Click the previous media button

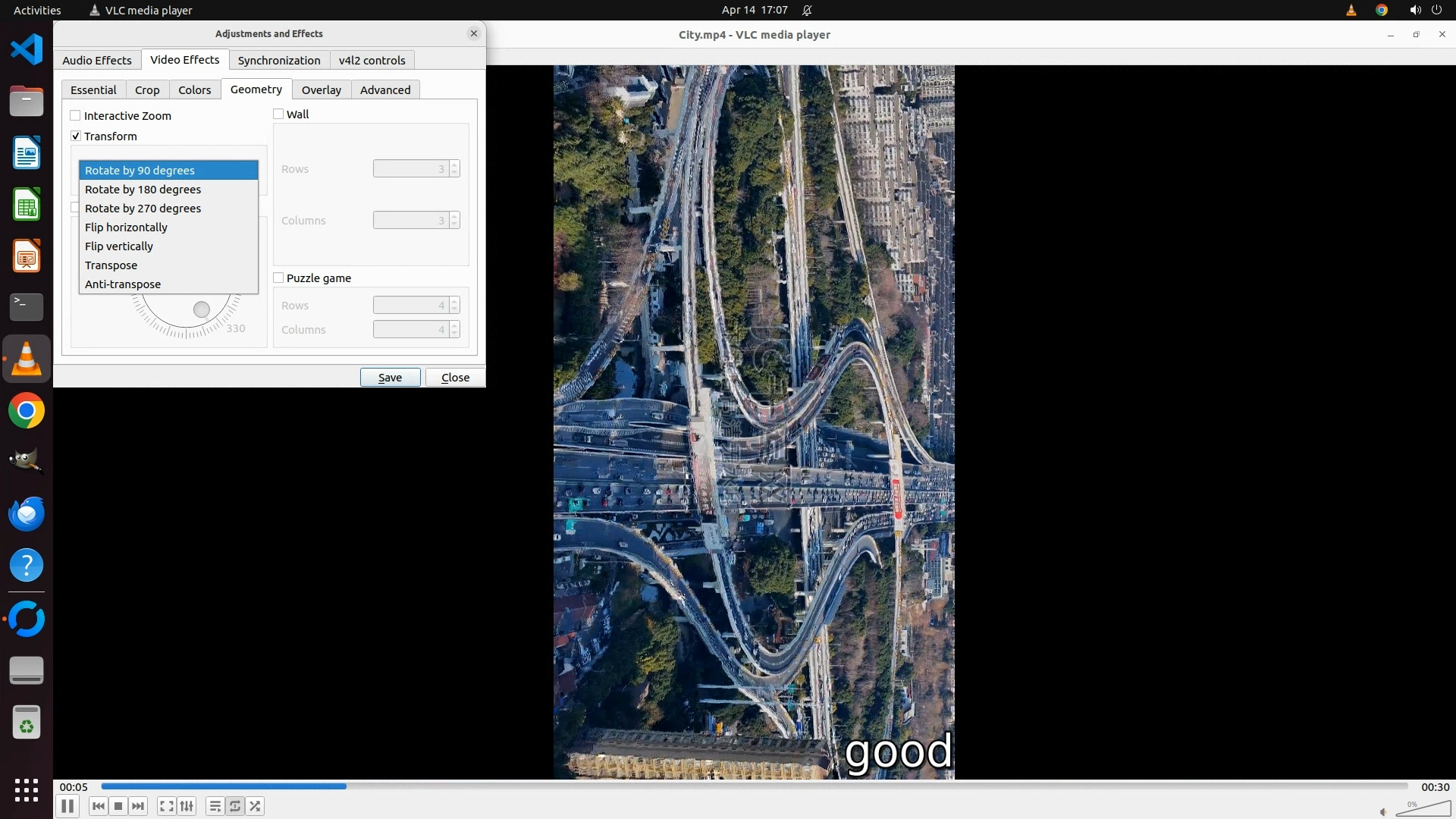click(x=98, y=806)
